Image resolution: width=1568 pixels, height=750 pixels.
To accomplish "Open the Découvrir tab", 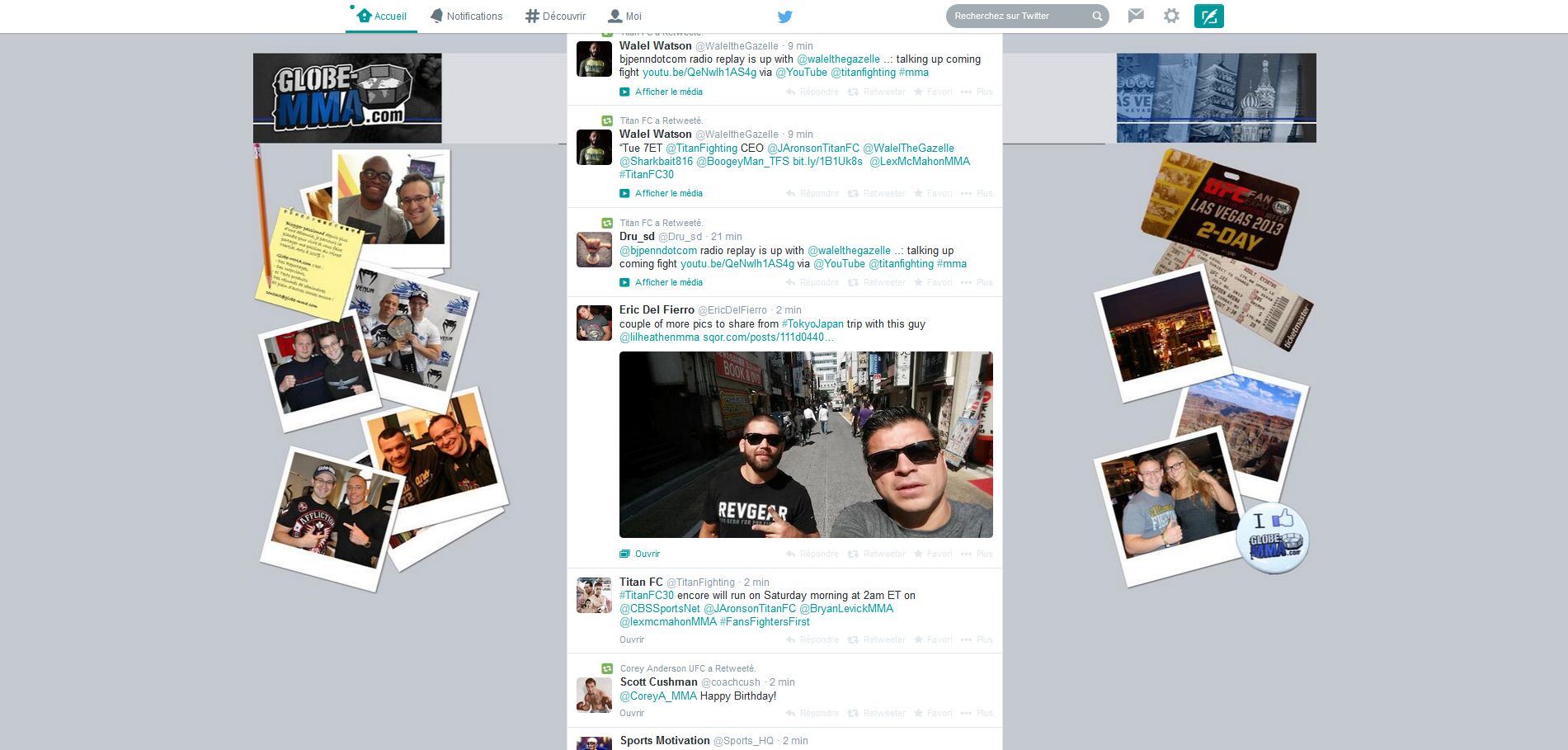I will pos(555,17).
